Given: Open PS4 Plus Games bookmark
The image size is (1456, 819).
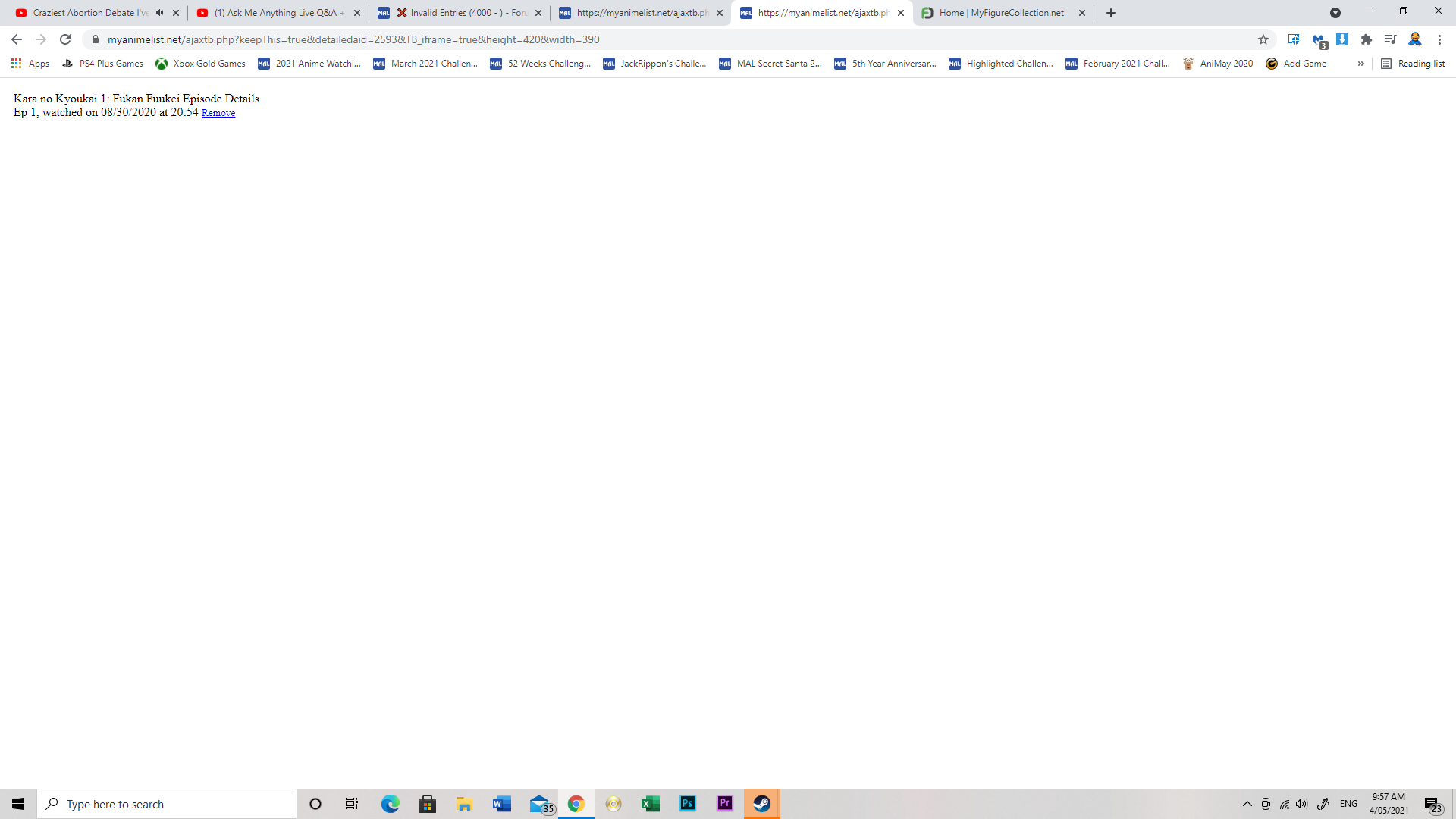Looking at the screenshot, I should pyautogui.click(x=103, y=64).
